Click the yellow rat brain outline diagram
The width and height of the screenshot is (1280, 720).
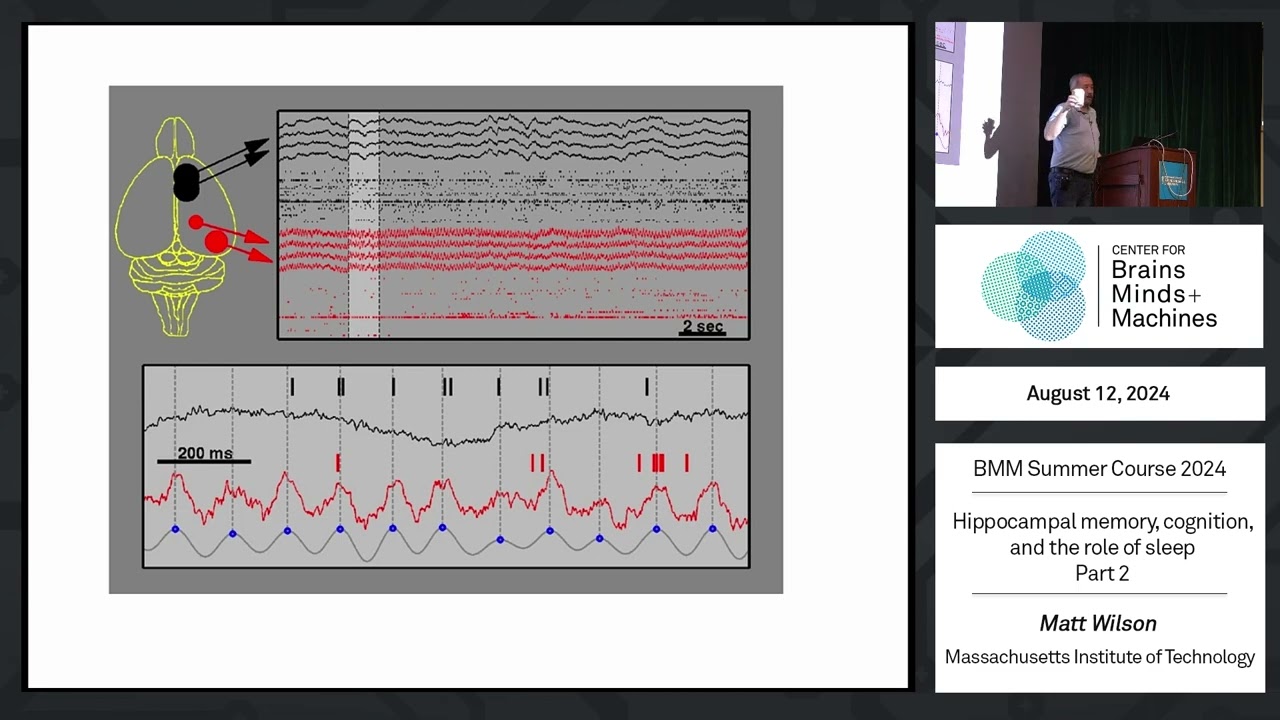pyautogui.click(x=177, y=226)
